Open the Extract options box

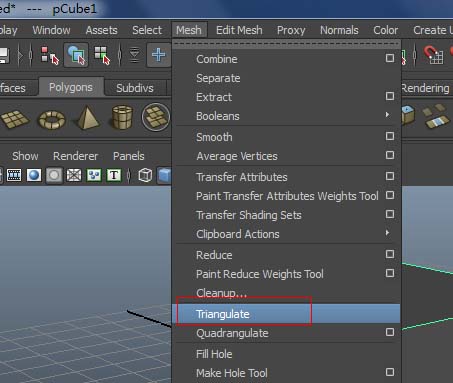390,96
